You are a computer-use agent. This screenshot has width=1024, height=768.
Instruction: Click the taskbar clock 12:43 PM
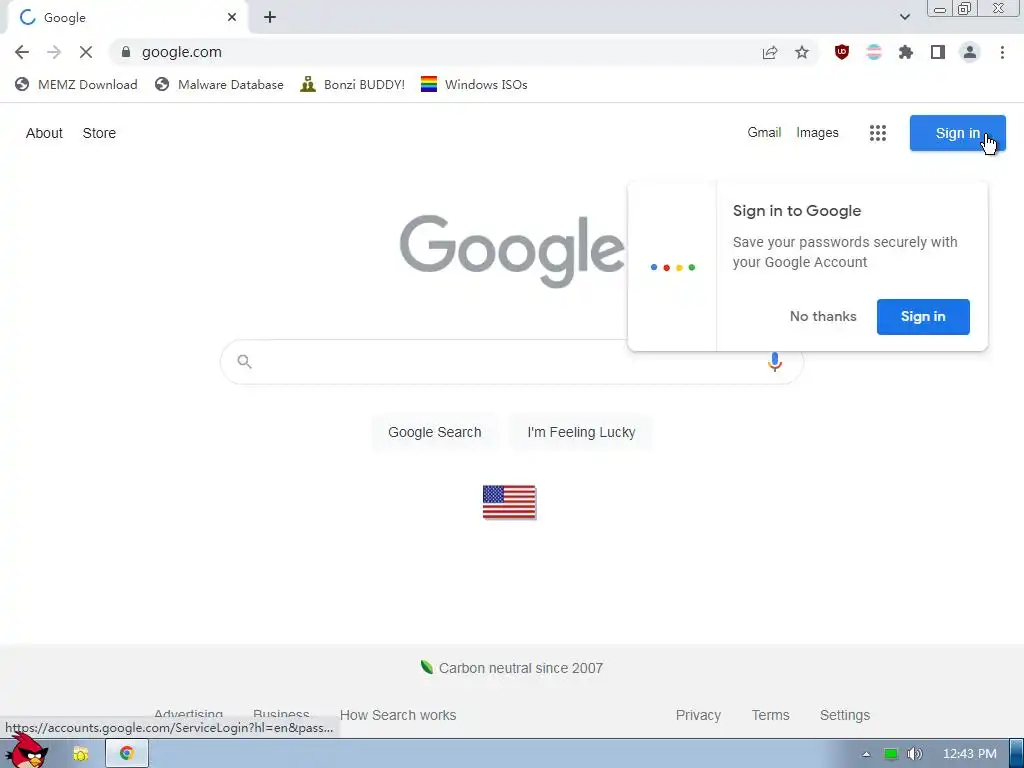tap(970, 754)
